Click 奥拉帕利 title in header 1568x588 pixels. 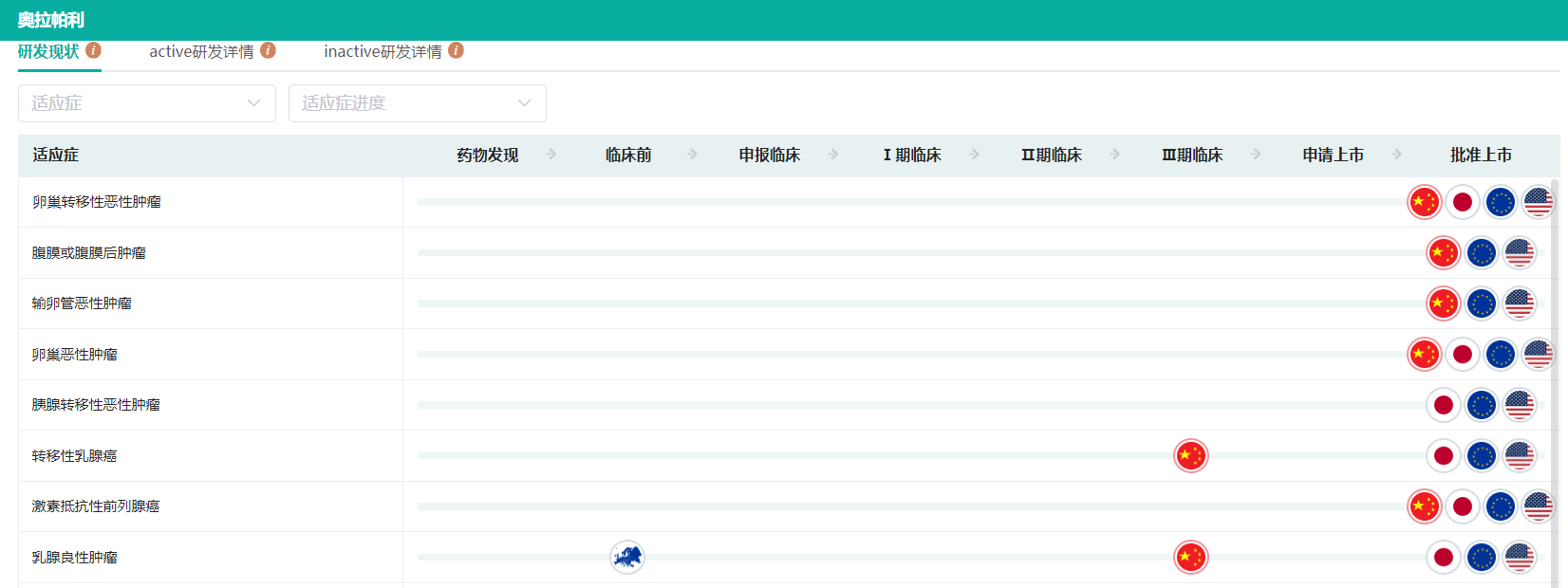click(51, 20)
